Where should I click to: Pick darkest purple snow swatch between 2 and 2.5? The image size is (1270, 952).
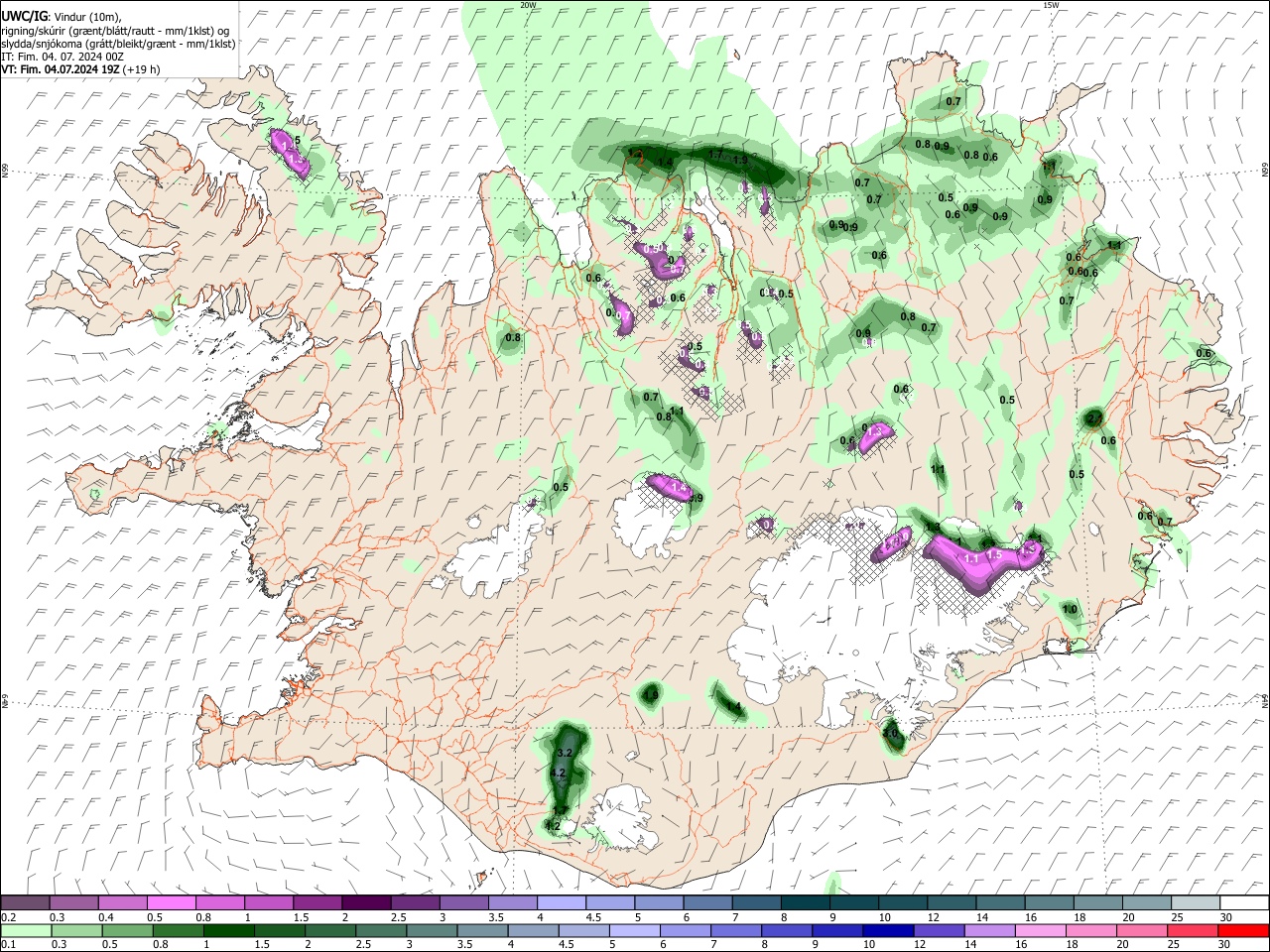point(365,902)
